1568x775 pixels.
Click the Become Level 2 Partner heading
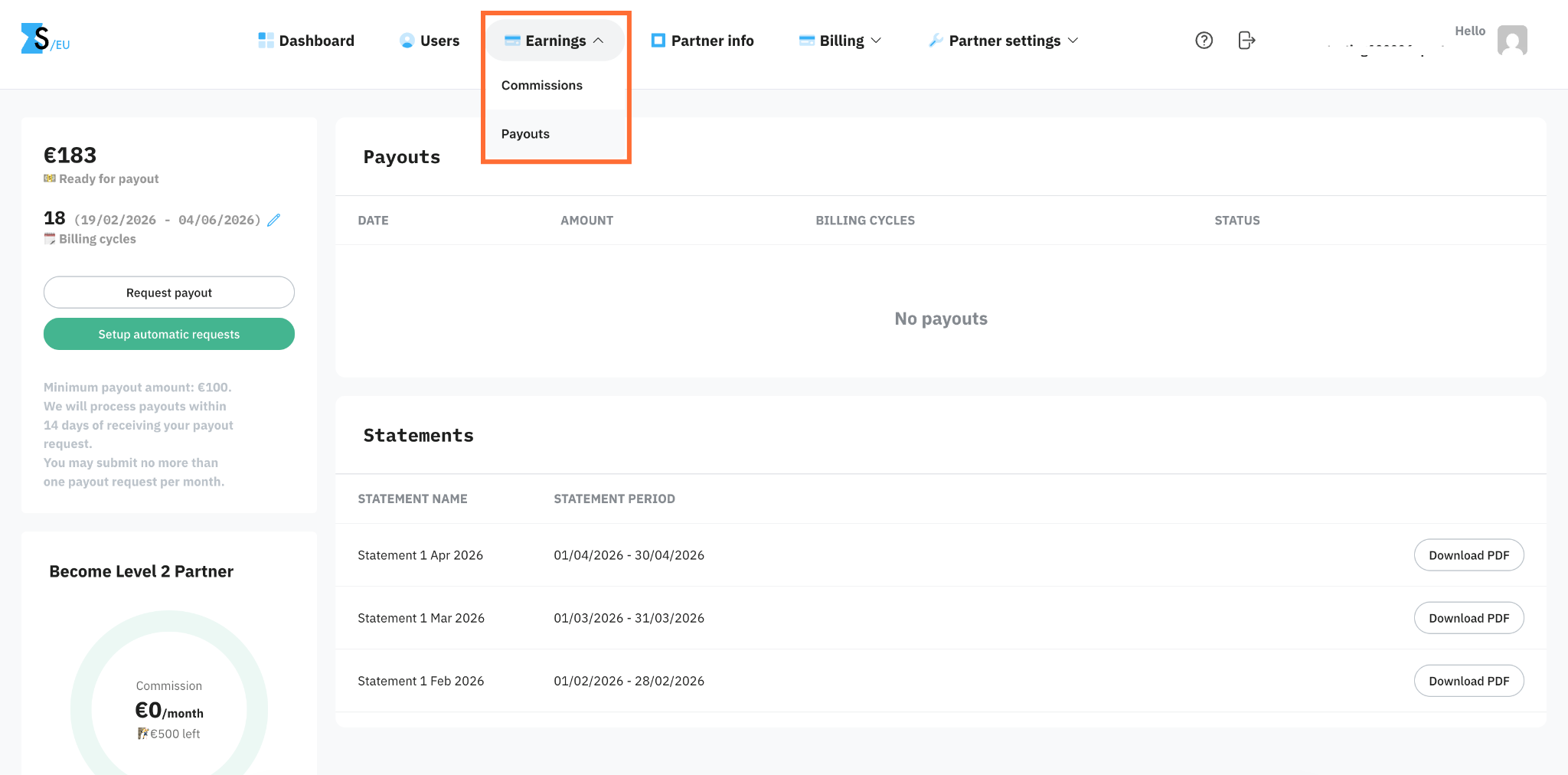(142, 571)
